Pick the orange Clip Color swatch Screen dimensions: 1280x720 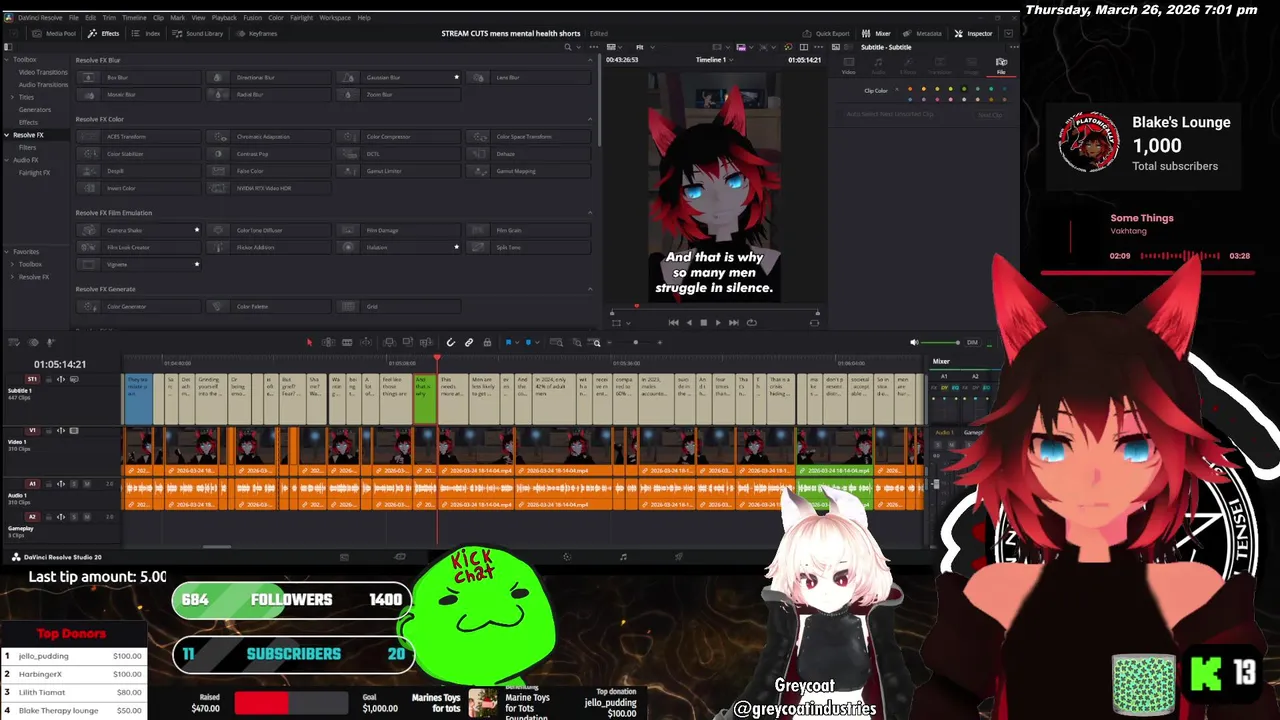[x=910, y=89]
